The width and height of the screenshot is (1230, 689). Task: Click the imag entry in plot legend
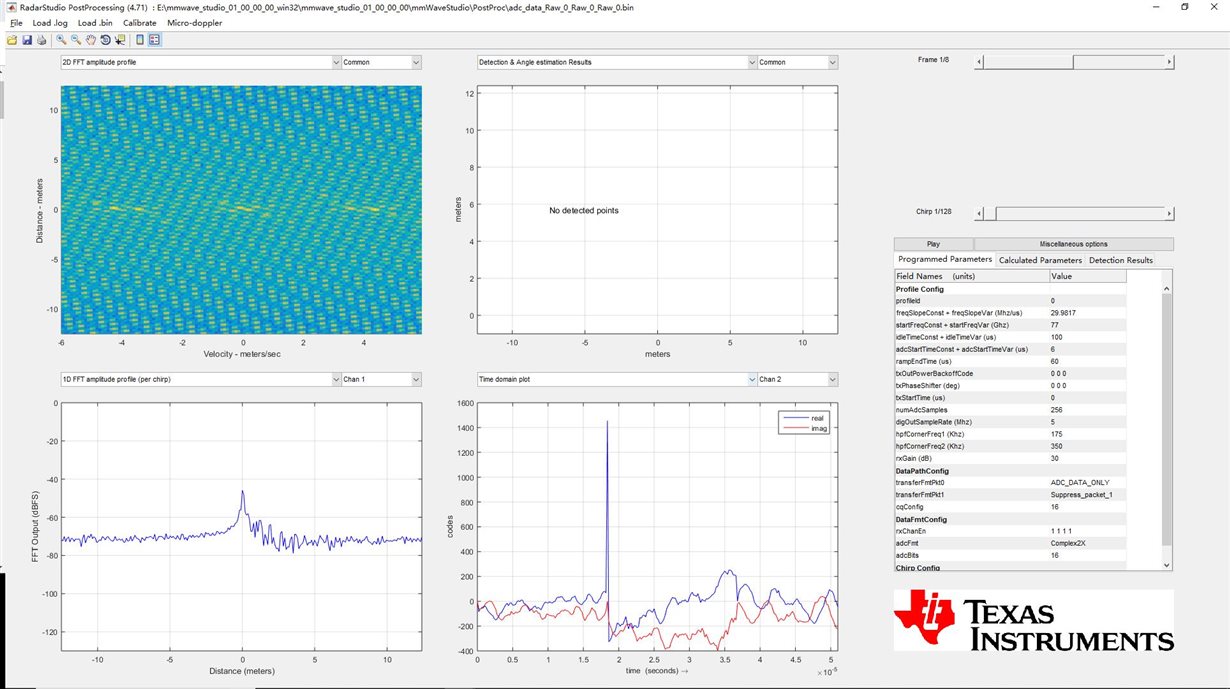[x=820, y=428]
